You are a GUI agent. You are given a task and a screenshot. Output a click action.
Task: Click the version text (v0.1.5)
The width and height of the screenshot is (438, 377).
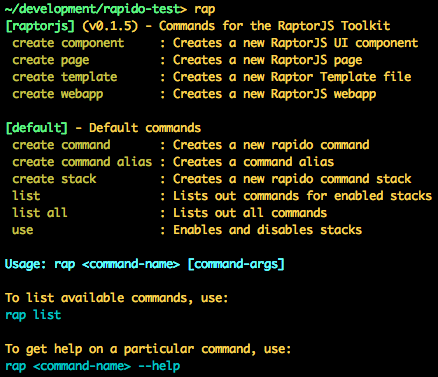pos(110,26)
